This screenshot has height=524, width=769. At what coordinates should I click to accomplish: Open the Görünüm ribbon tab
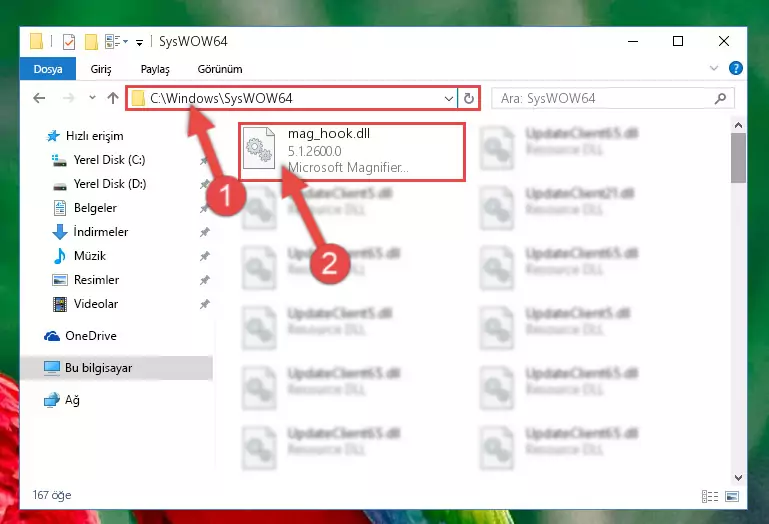(220, 69)
